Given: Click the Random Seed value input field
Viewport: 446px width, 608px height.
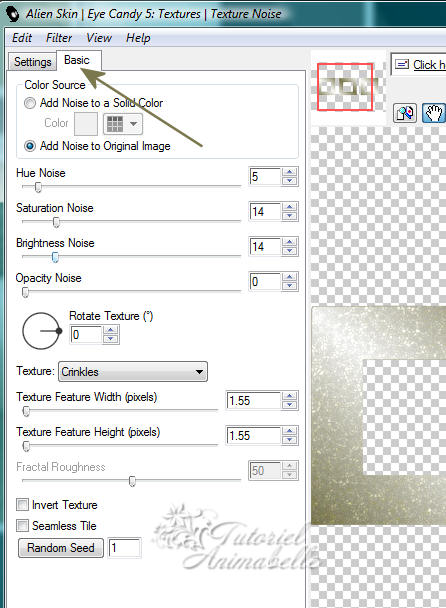Looking at the screenshot, I should 124,548.
